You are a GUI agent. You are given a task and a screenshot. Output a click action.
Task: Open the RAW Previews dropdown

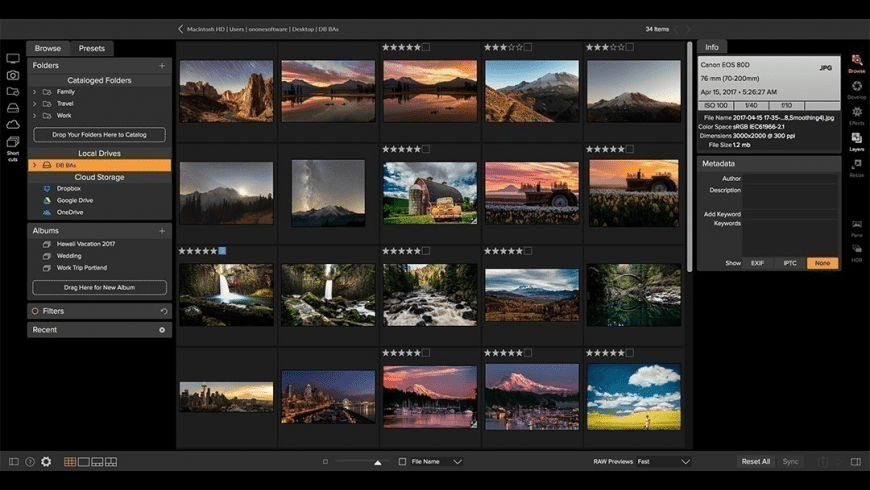click(663, 462)
